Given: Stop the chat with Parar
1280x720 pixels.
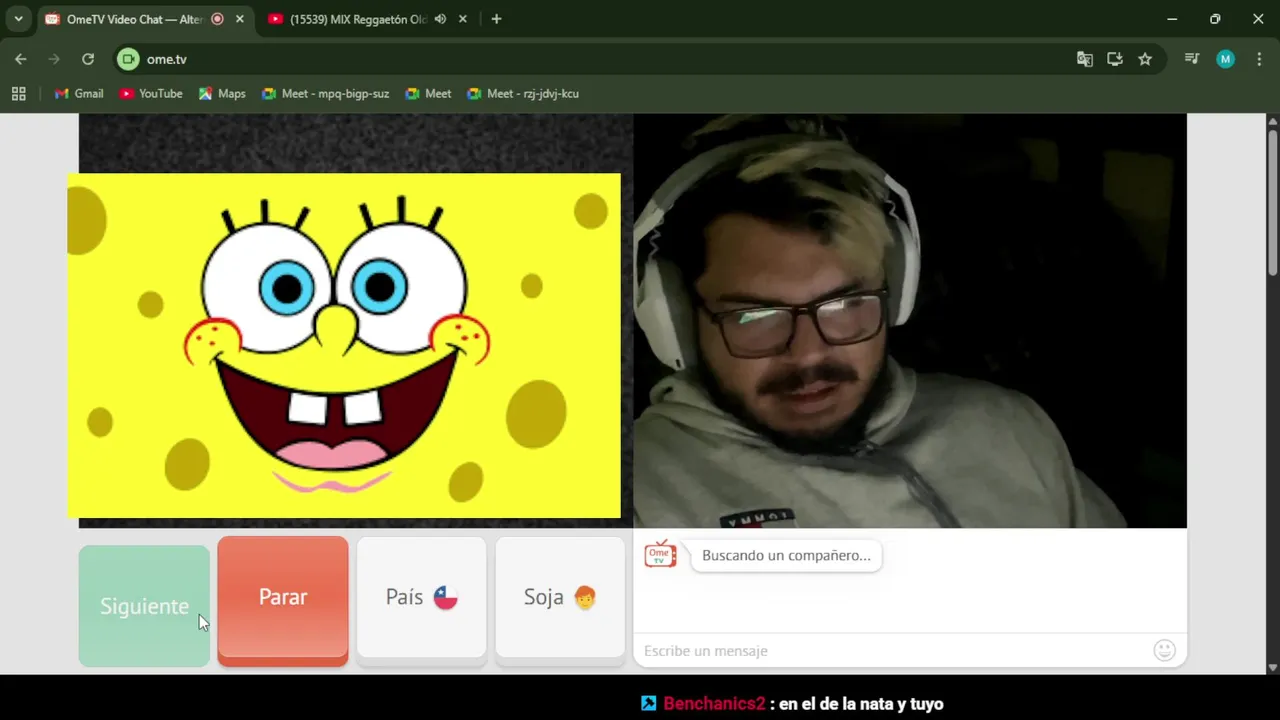Looking at the screenshot, I should 283,600.
